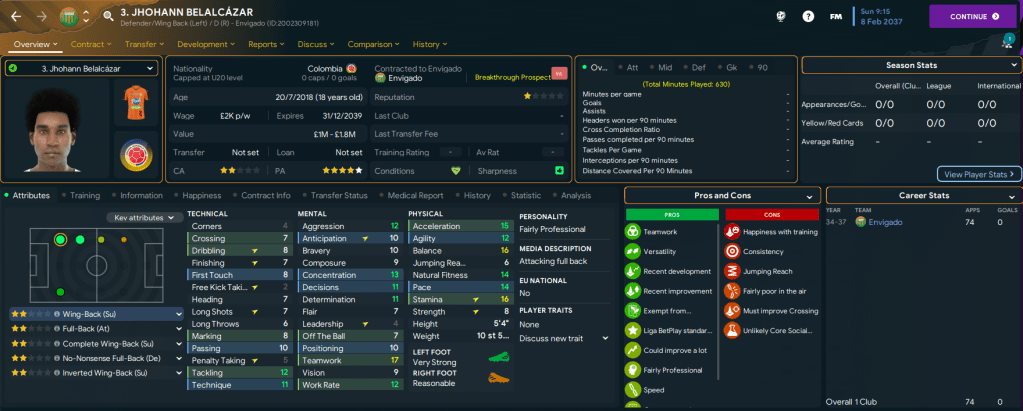This screenshot has height=411, width=1023.
Task: Open the player name selector dropdown
Action: point(81,68)
